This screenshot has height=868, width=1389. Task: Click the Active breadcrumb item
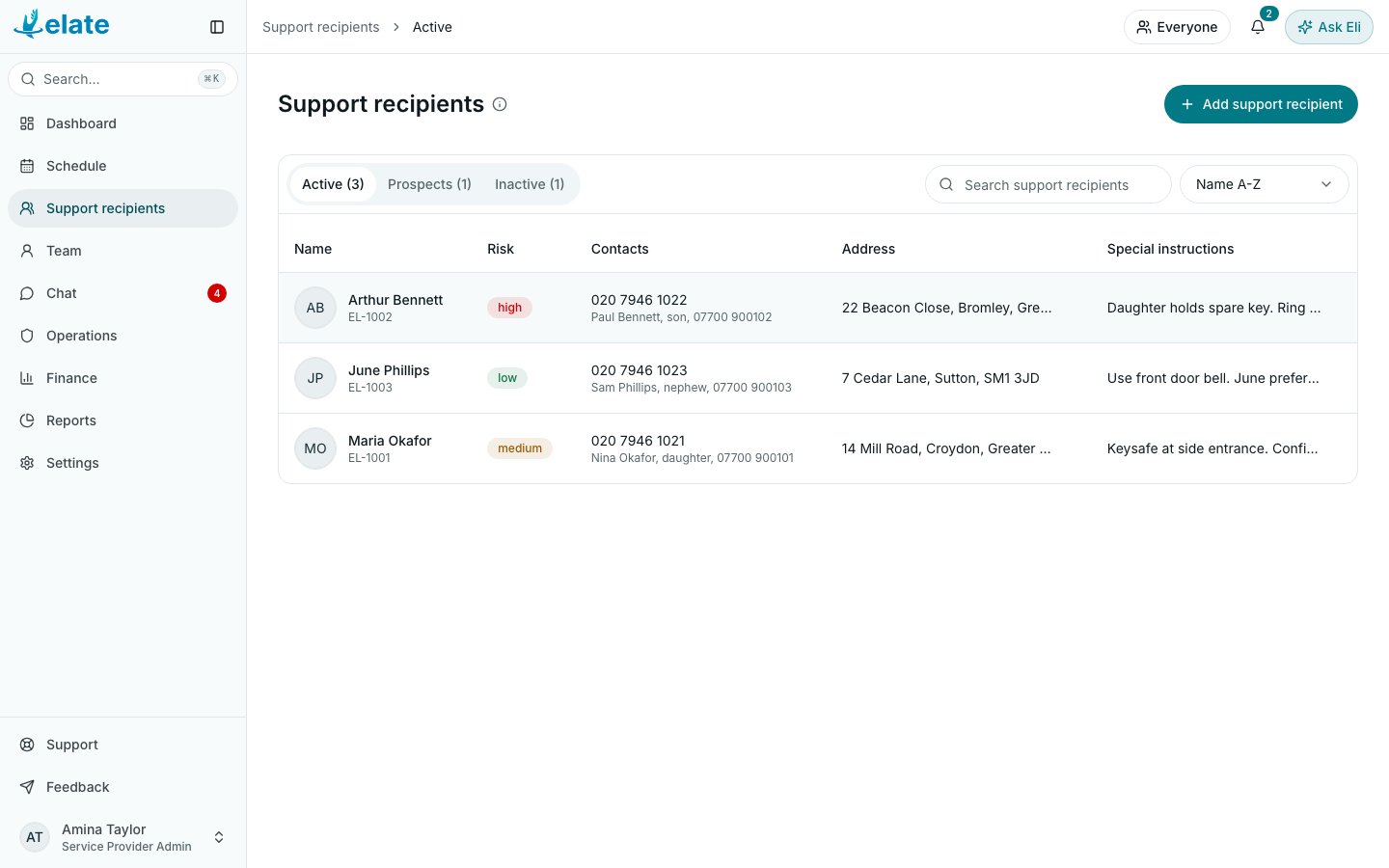(x=432, y=27)
